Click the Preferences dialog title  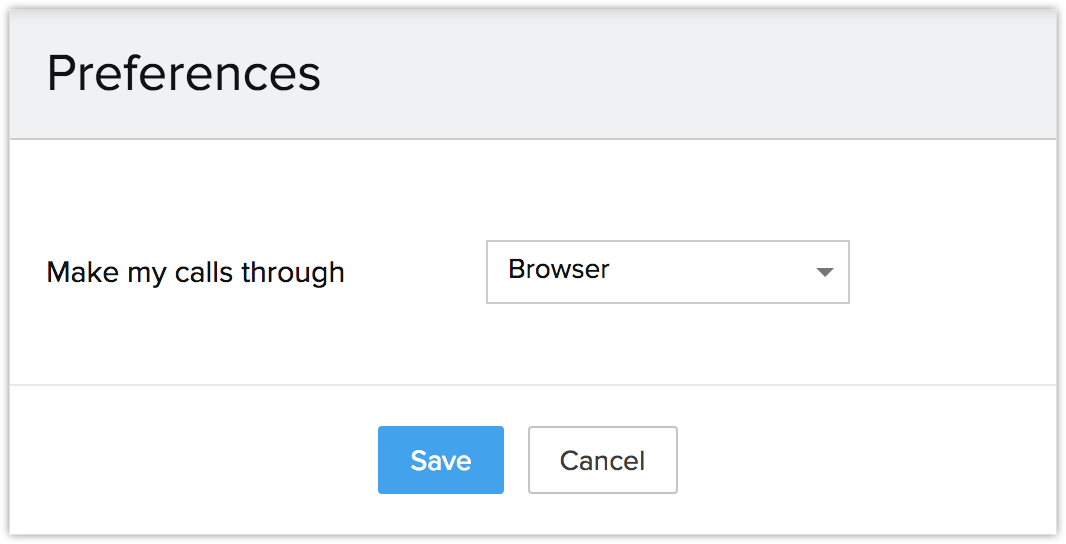pyautogui.click(x=183, y=74)
